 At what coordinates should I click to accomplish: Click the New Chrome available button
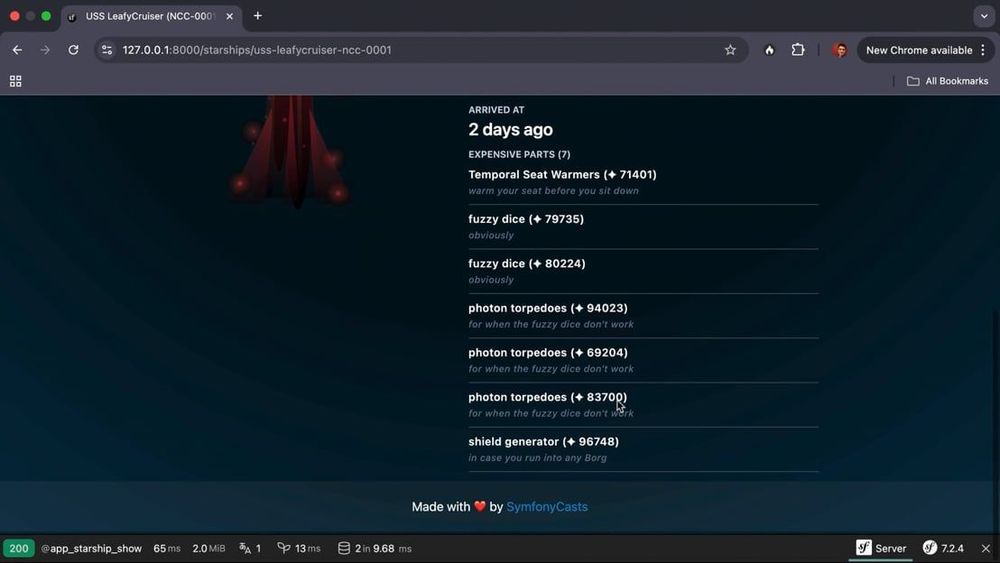point(918,50)
